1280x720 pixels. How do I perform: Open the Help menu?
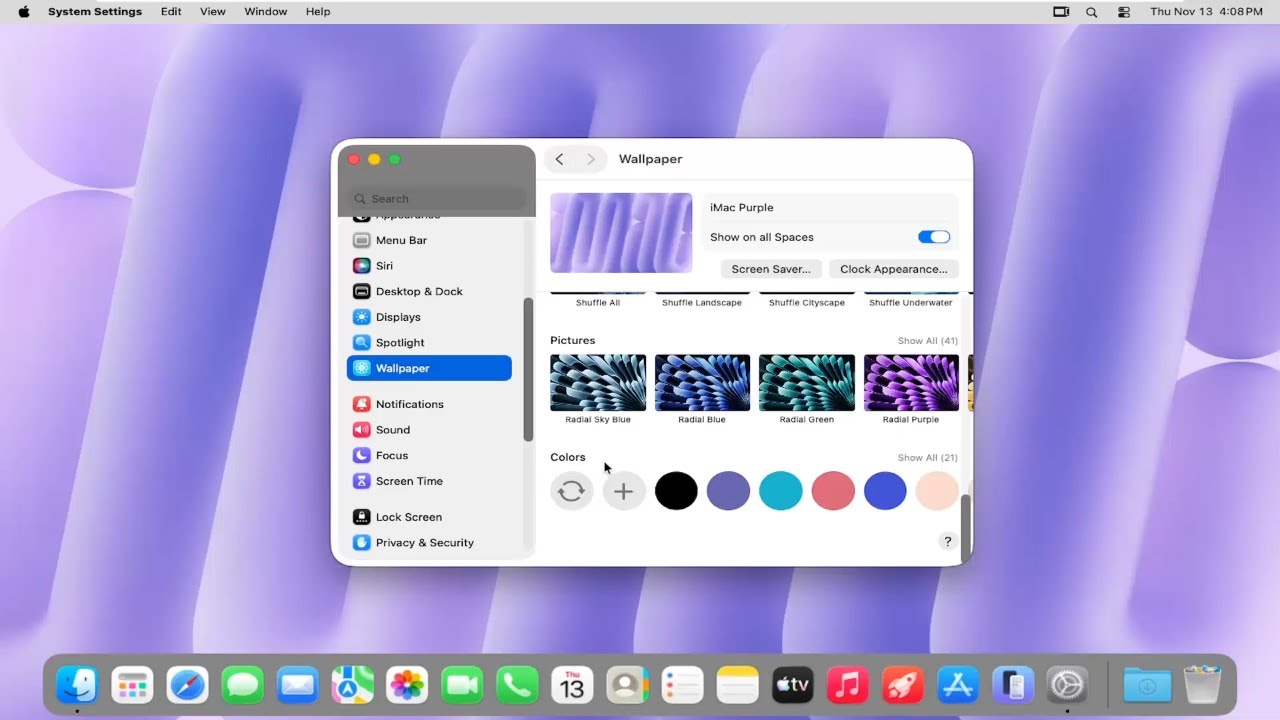point(318,11)
